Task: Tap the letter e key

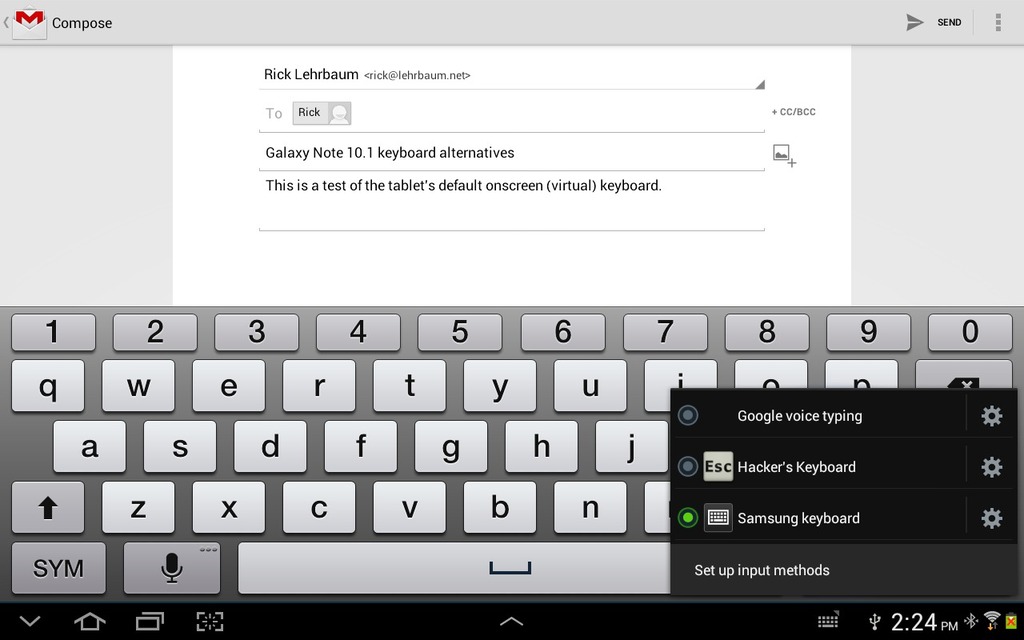Action: (229, 386)
